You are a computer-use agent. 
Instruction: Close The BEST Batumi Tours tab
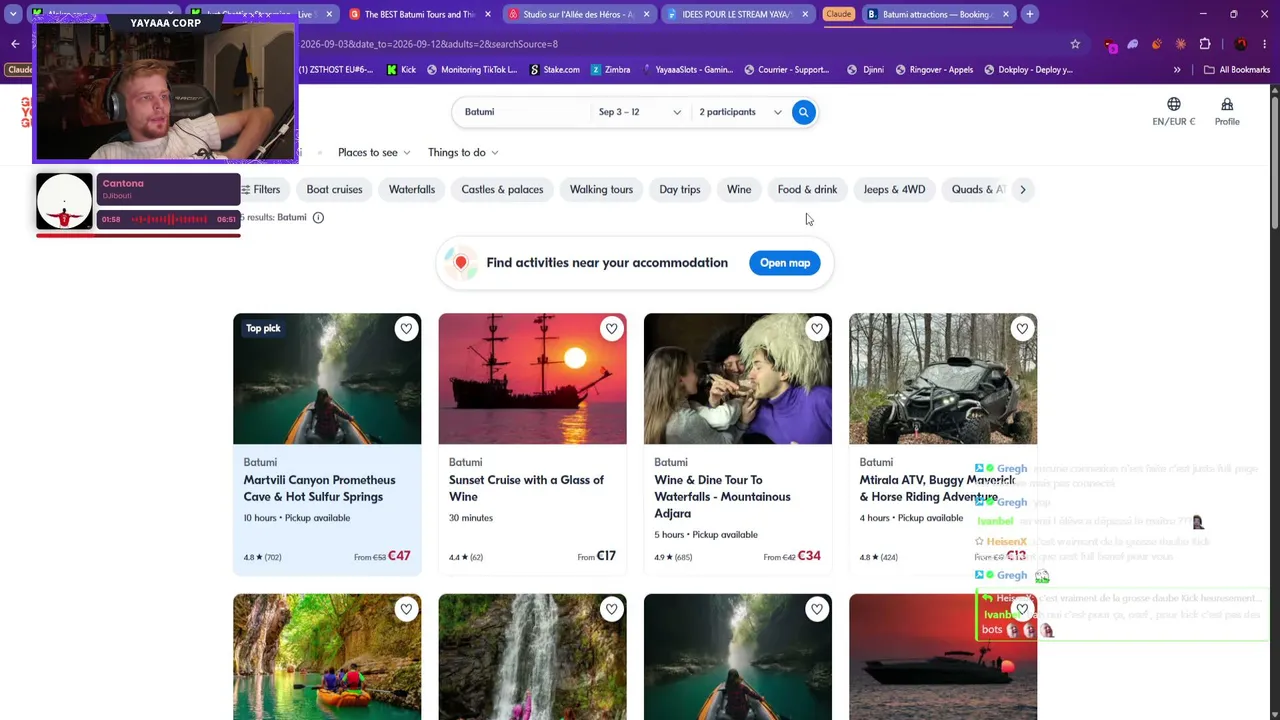click(488, 14)
